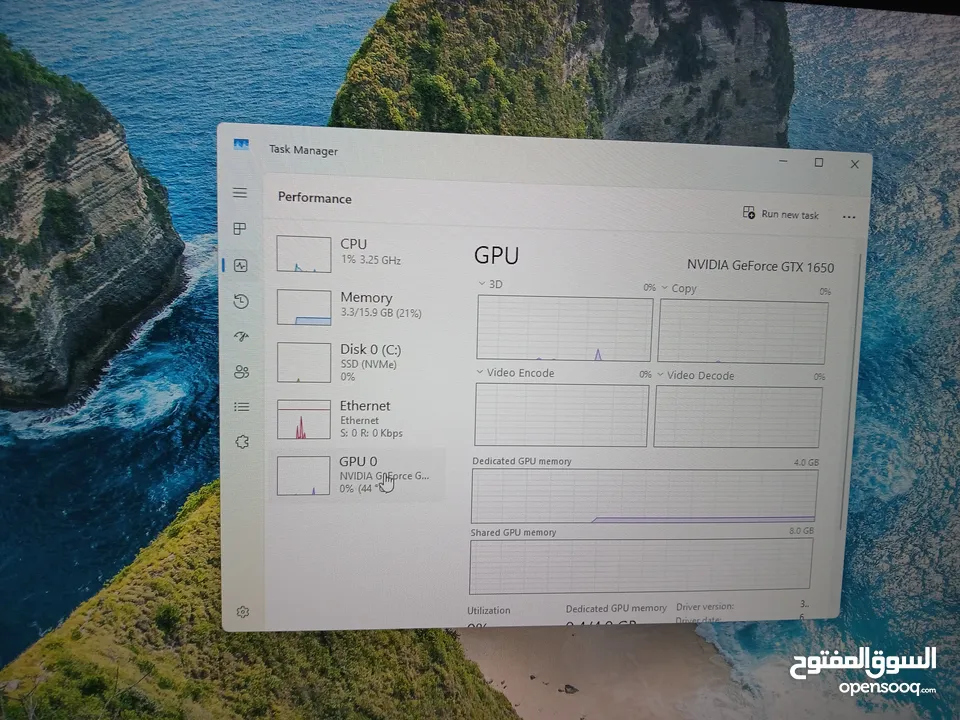Click the Dedicated GPU memory graph

point(644,496)
